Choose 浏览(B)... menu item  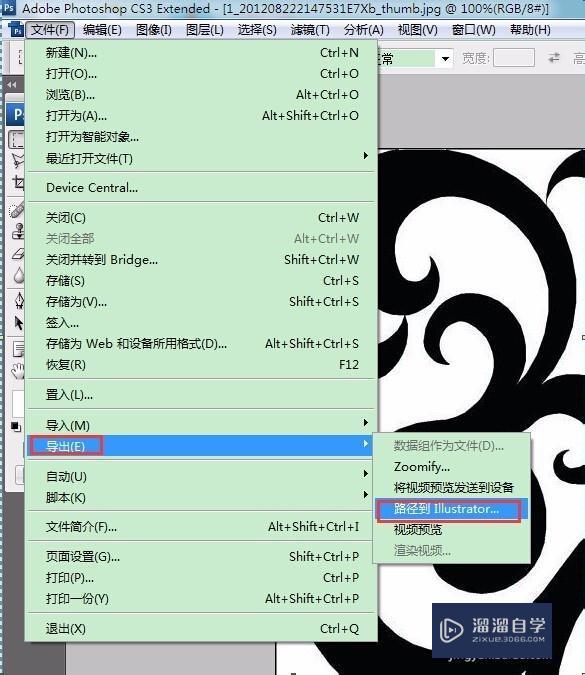pyautogui.click(x=202, y=95)
